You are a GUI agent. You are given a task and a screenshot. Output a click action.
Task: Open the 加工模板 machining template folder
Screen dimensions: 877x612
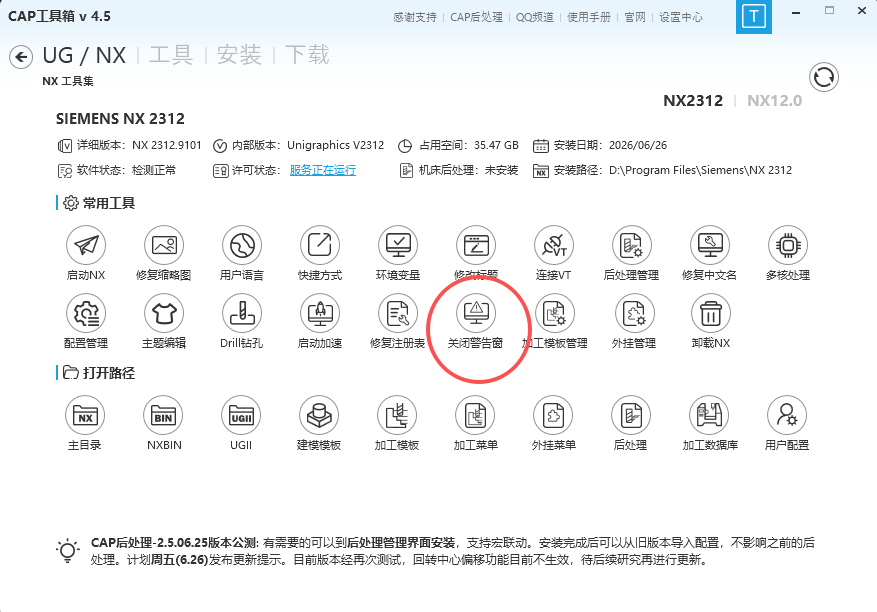click(397, 415)
